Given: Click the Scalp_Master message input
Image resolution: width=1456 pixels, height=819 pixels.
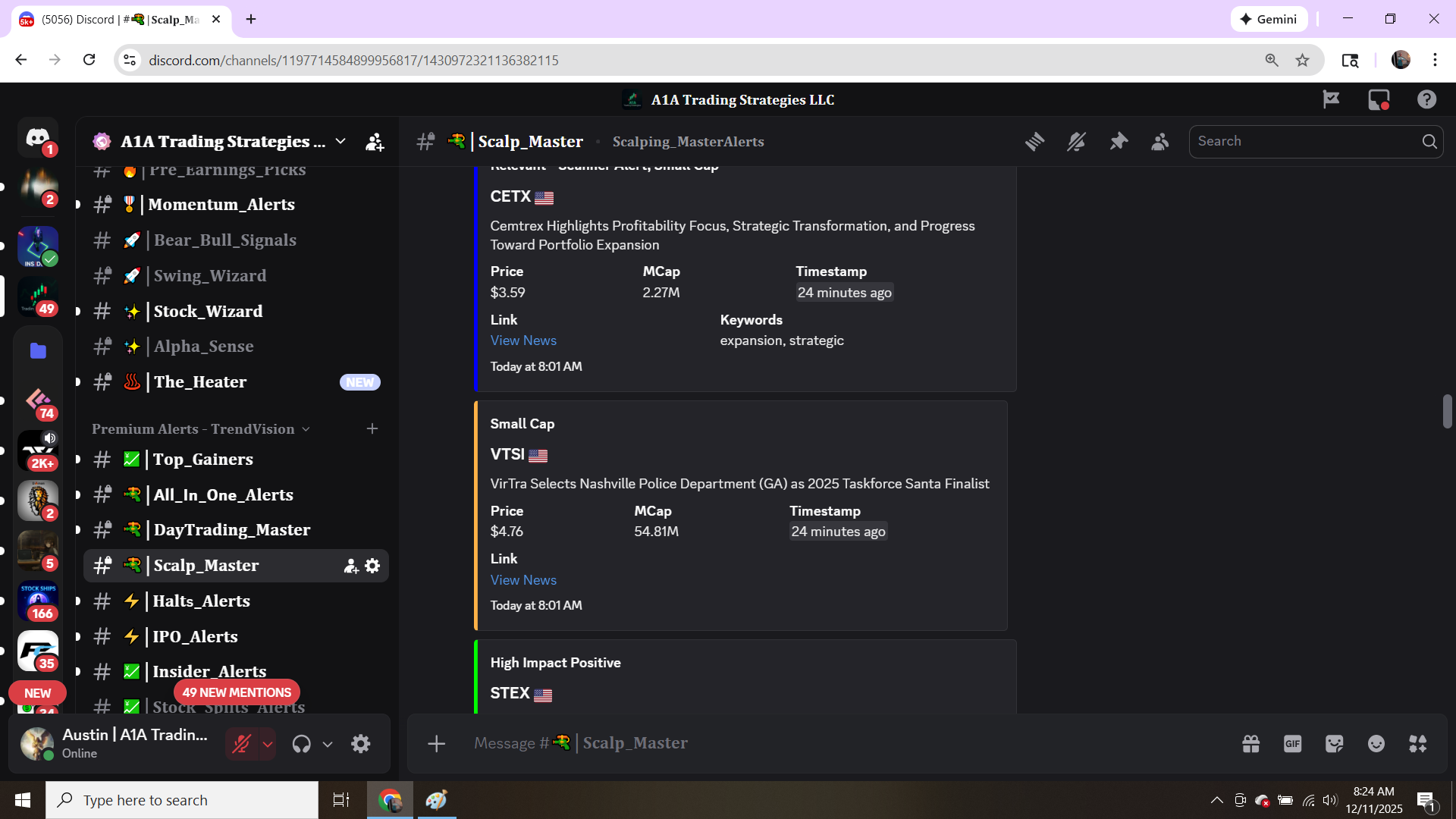Looking at the screenshot, I should point(849,744).
